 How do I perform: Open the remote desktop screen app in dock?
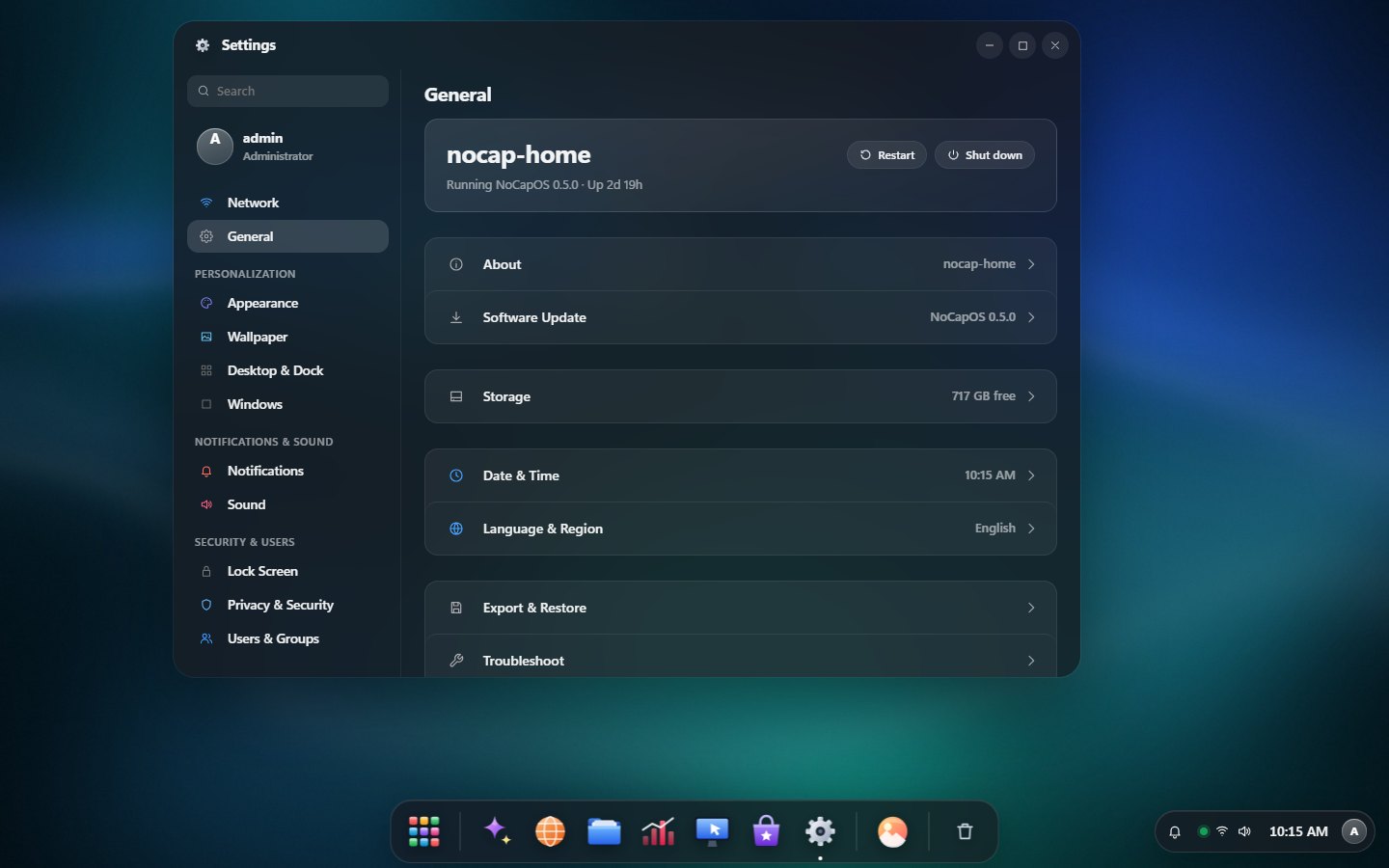click(x=712, y=831)
